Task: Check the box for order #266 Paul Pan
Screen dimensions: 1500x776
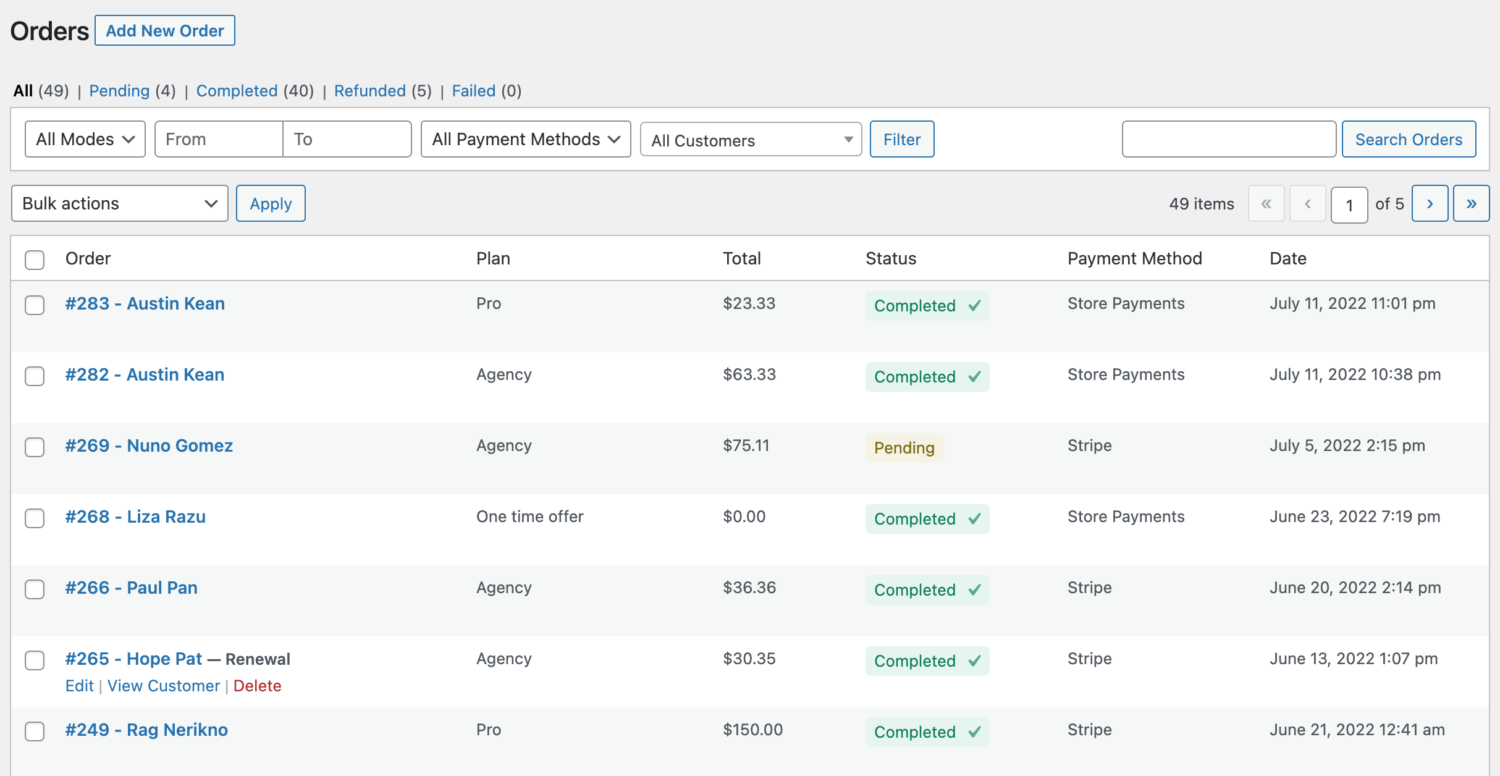Action: pos(35,589)
